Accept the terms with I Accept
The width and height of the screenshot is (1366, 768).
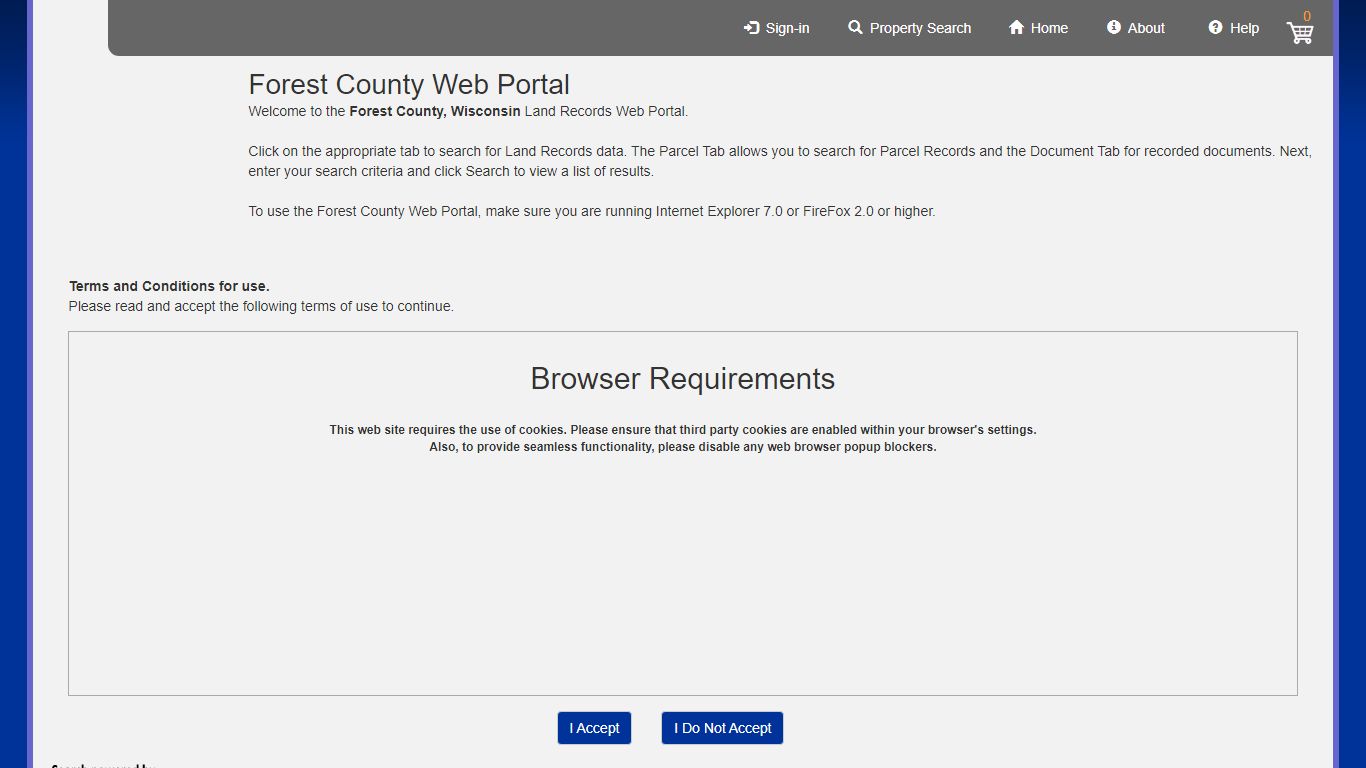[595, 728]
